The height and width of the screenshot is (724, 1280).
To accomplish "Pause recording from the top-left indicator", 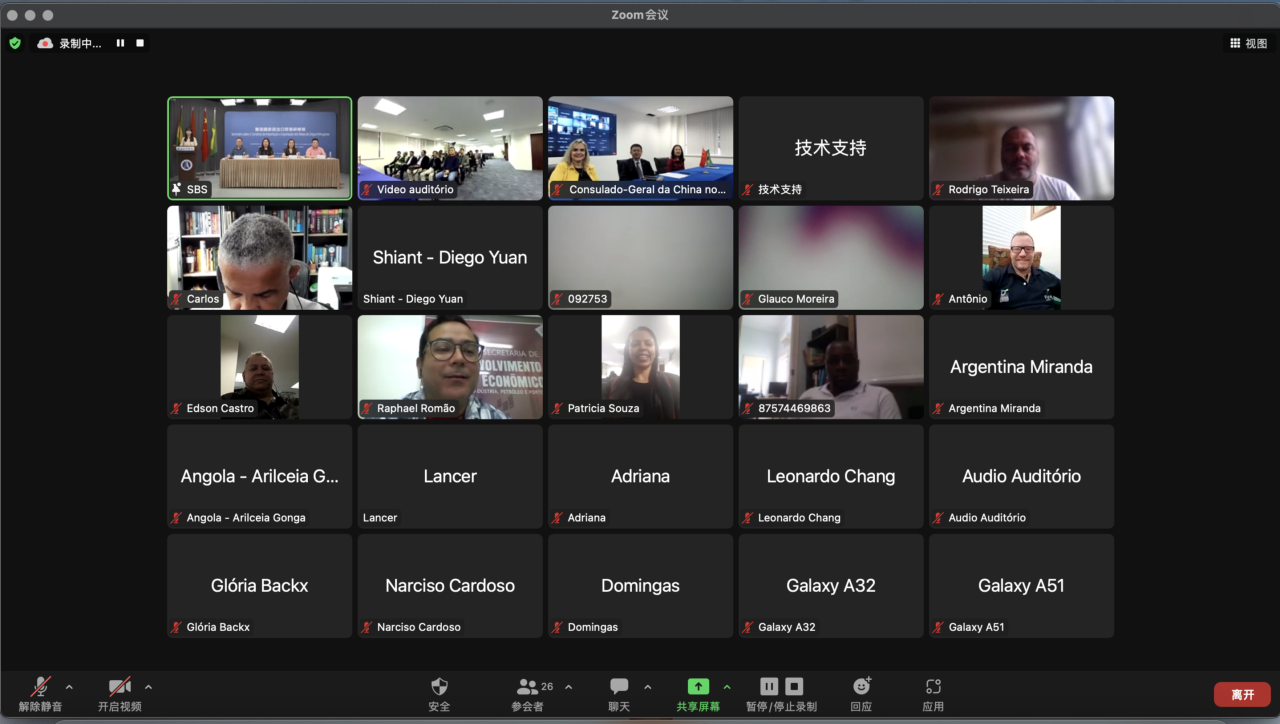I will coord(120,43).
